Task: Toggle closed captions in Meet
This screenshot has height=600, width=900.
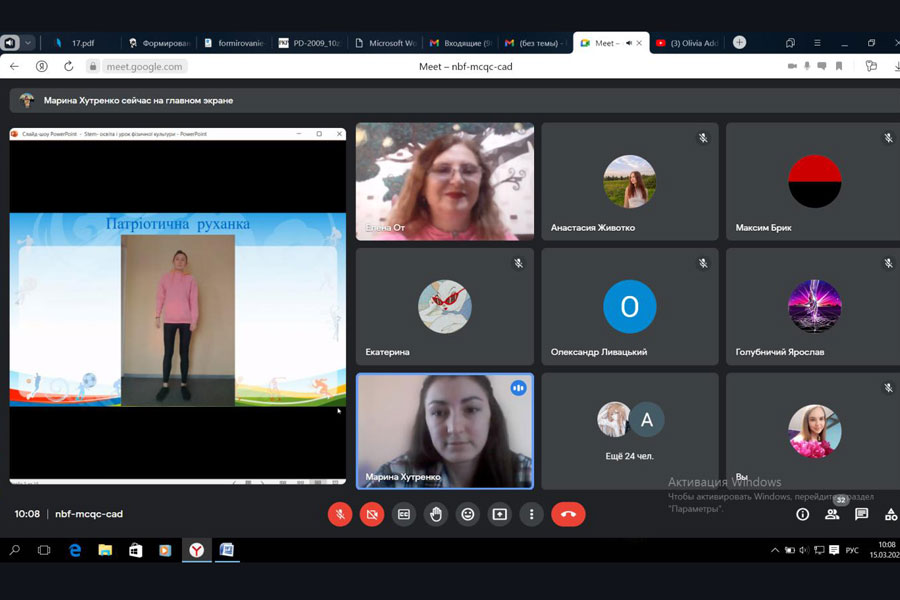Action: coord(404,514)
